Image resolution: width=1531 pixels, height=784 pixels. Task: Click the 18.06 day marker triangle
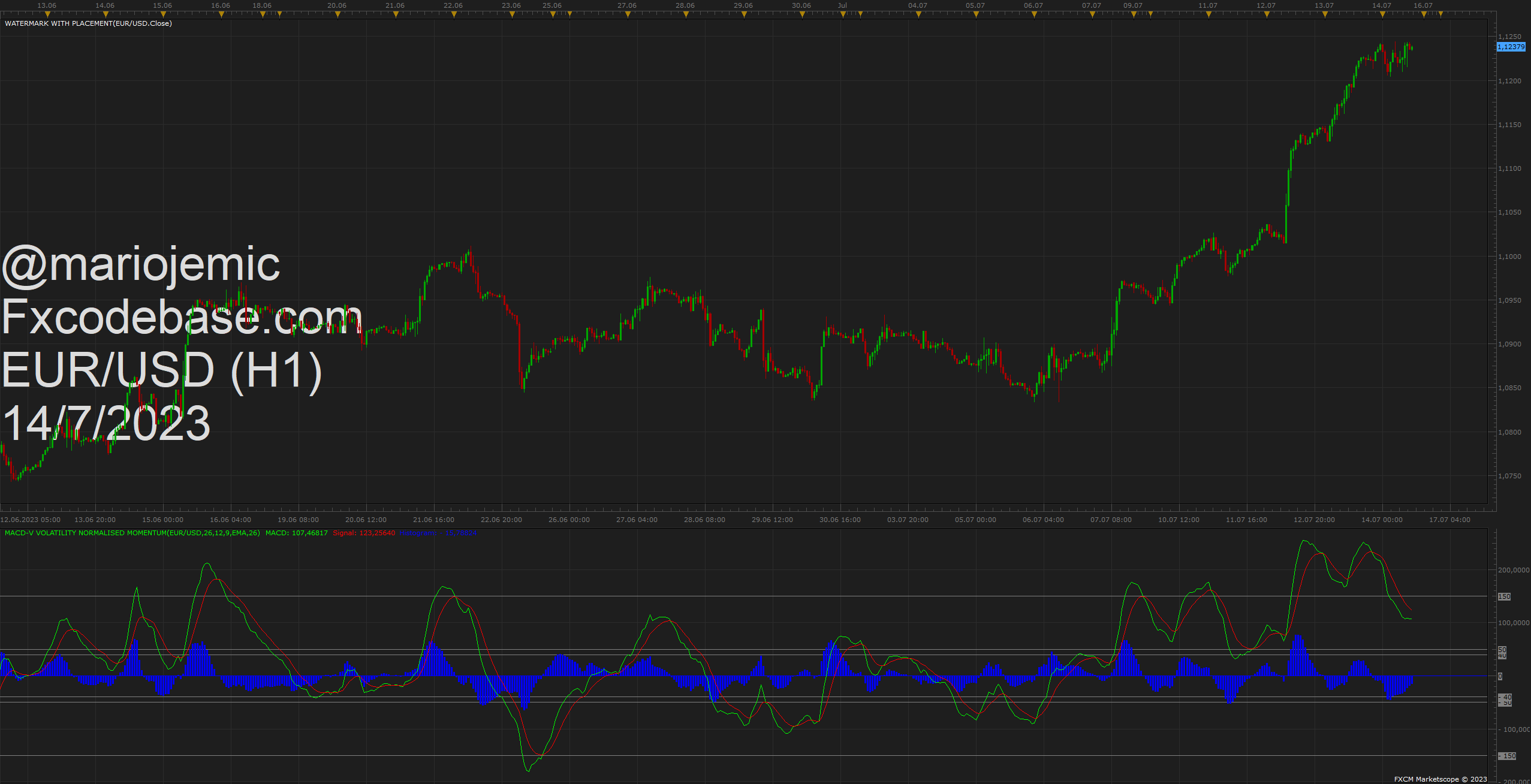(x=263, y=14)
